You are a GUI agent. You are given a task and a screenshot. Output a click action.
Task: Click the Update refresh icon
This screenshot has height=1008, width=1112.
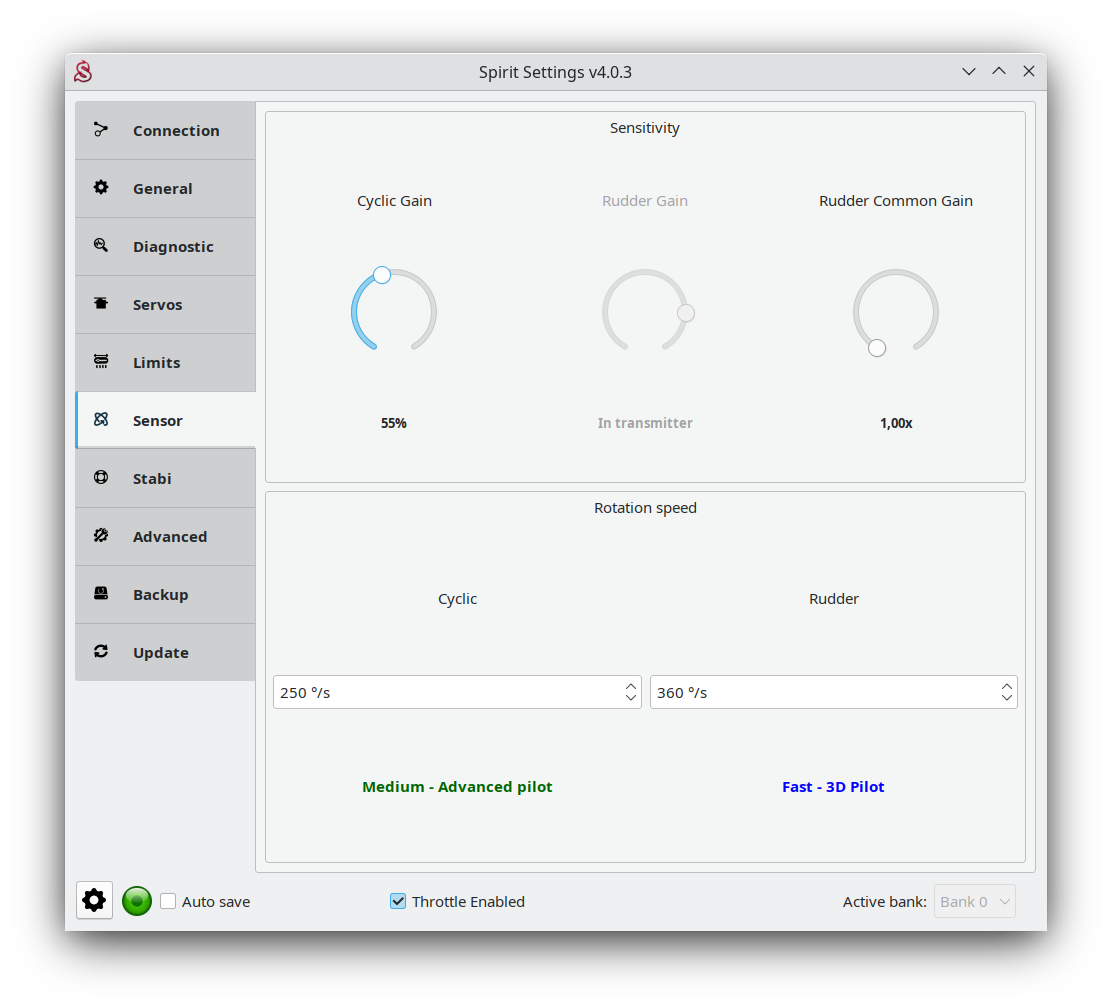tap(100, 652)
